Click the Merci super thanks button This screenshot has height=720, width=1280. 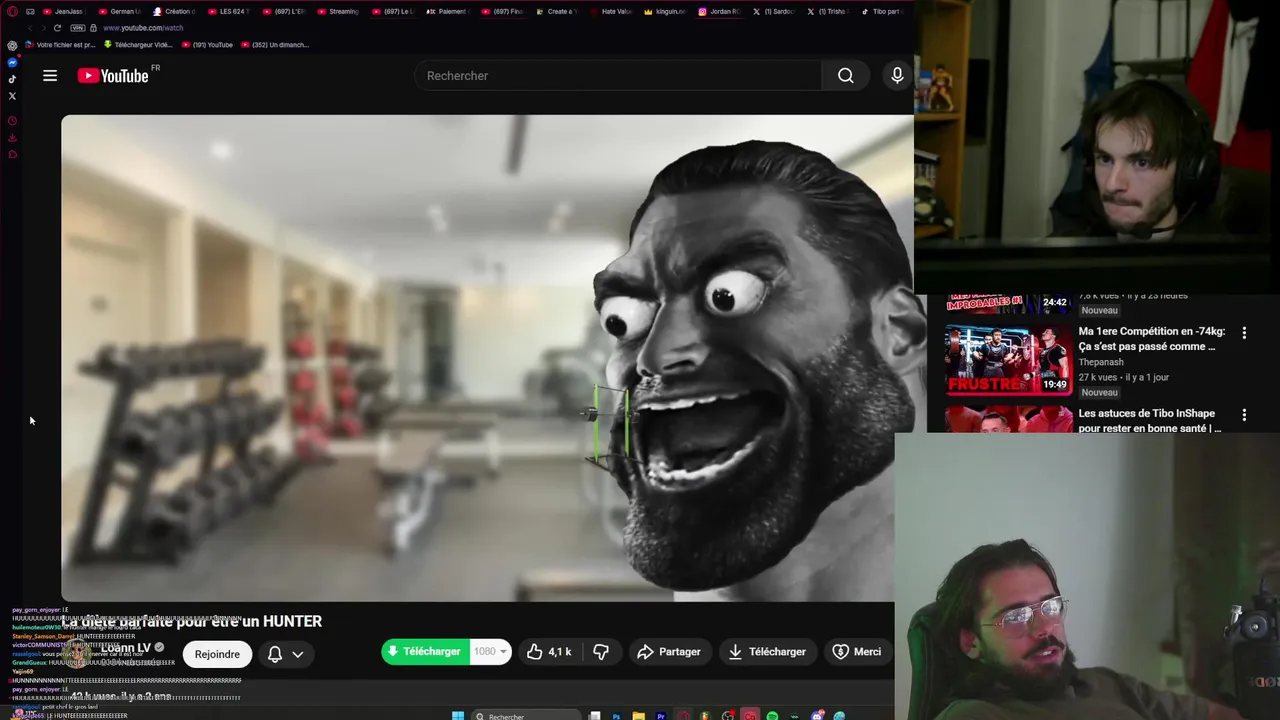857,652
